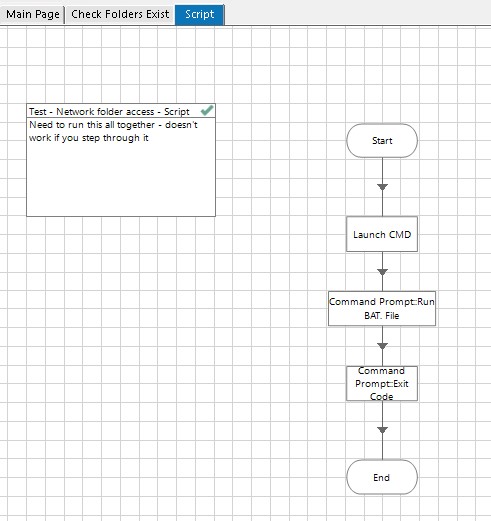The width and height of the screenshot is (491, 521).
Task: Select link line exiting the Start stage
Action: [382, 170]
